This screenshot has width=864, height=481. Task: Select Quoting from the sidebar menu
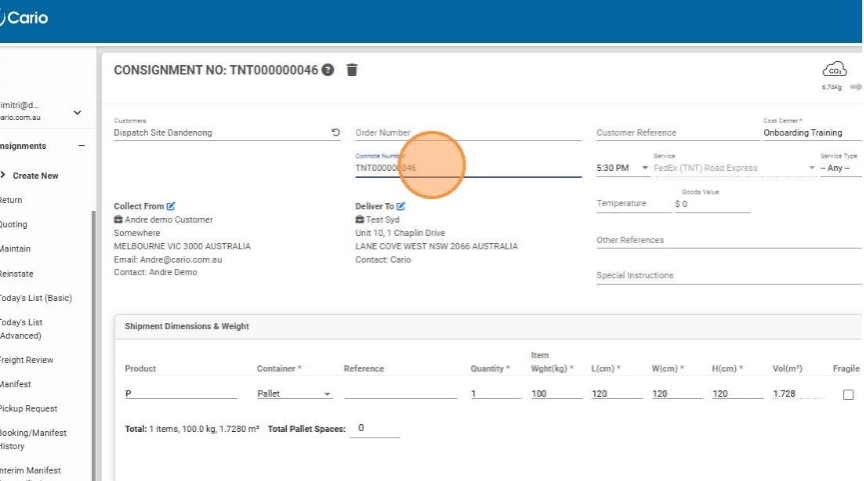tap(14, 225)
